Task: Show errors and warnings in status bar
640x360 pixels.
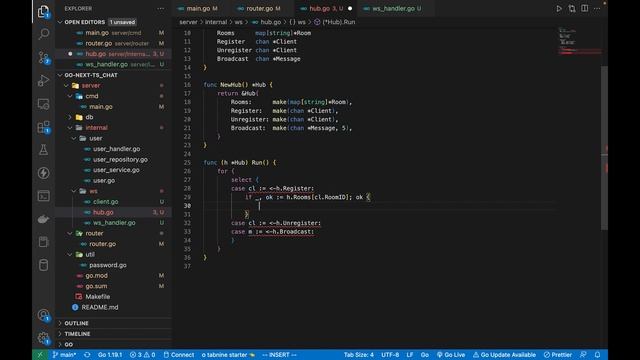Action: (142, 355)
